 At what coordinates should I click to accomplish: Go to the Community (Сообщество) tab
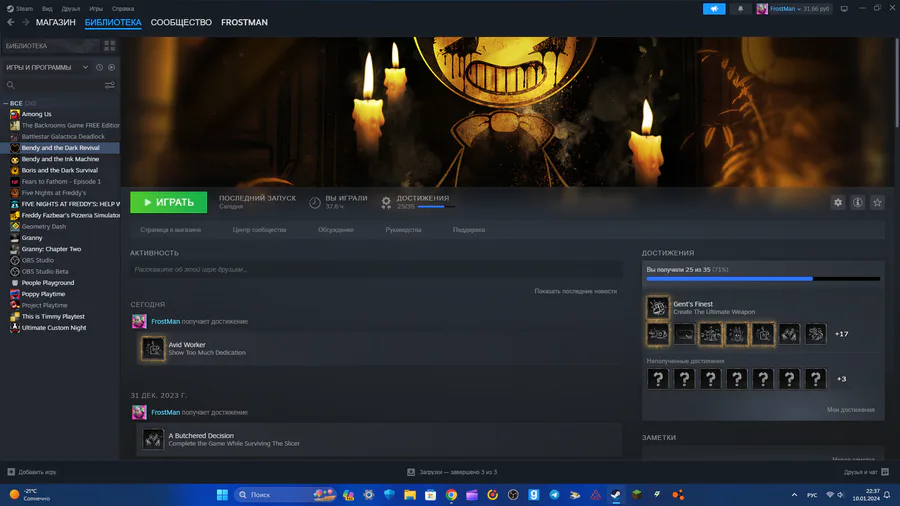[x=181, y=22]
